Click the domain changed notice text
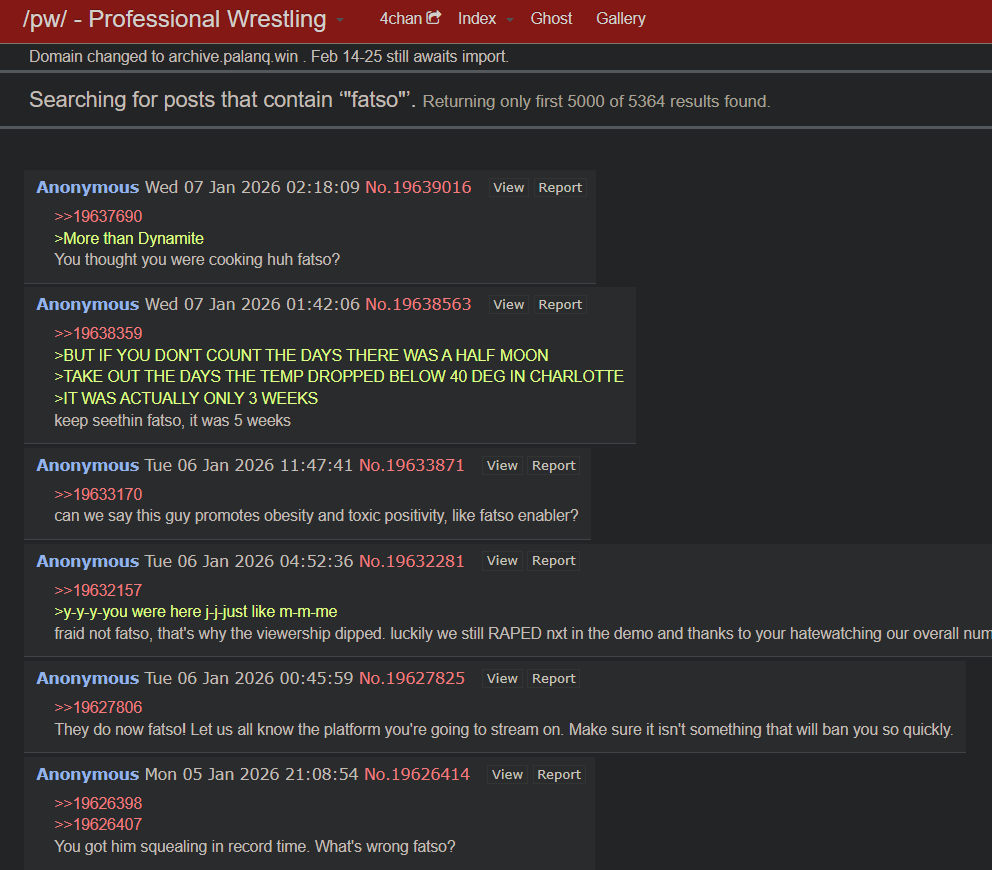The height and width of the screenshot is (870, 992). [x=269, y=57]
